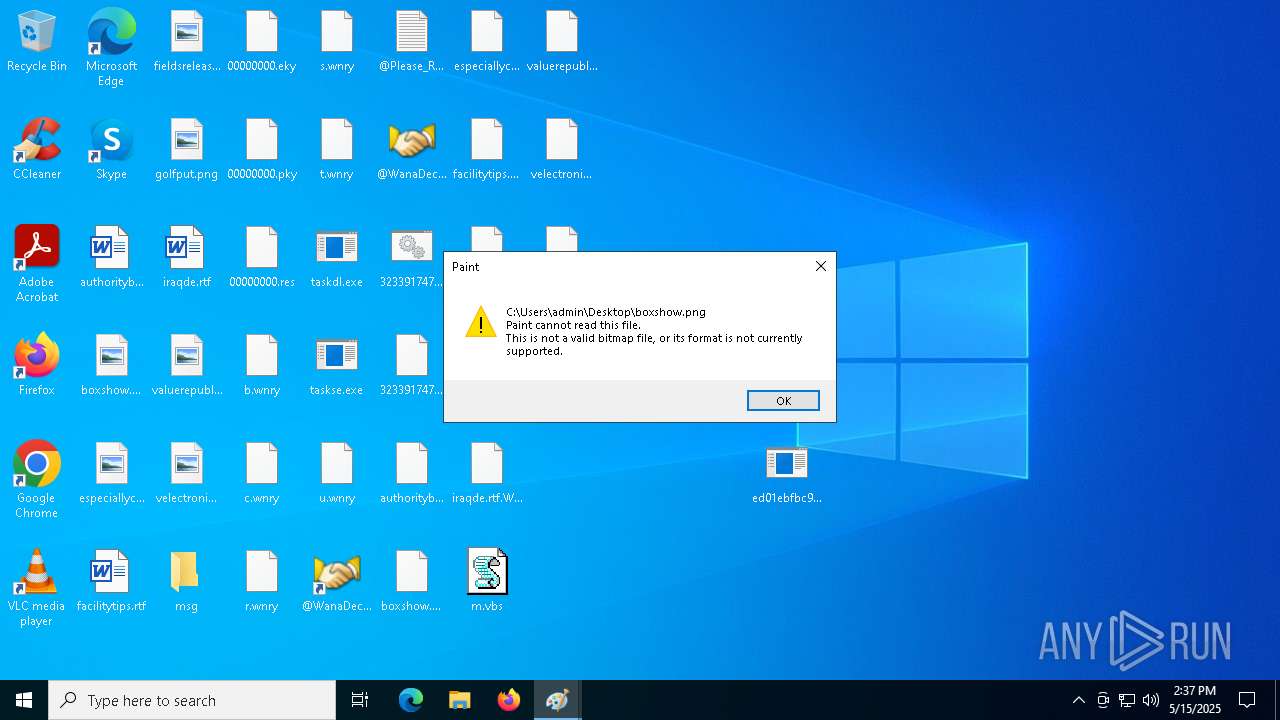Select the blank-page velectroni... file
The width and height of the screenshot is (1280, 720).
pos(562,150)
